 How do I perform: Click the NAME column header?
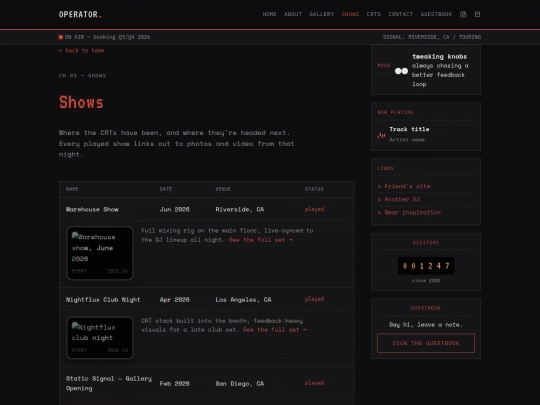(72, 189)
